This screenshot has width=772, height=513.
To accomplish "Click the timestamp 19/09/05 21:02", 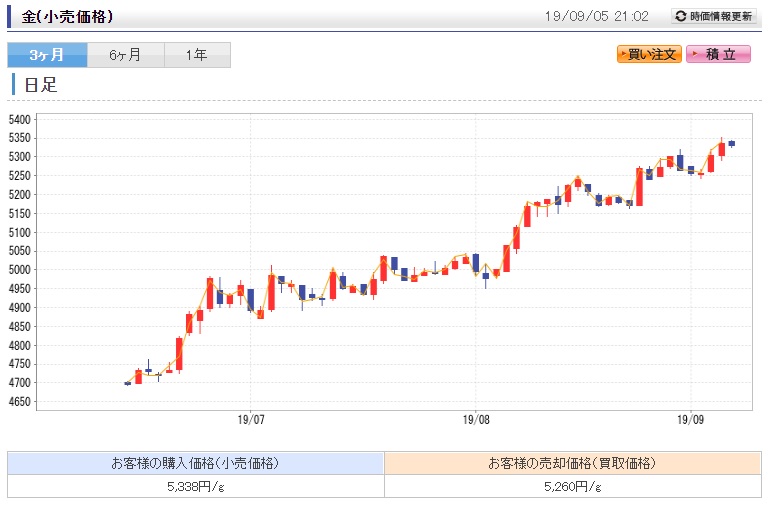I will 596,16.
